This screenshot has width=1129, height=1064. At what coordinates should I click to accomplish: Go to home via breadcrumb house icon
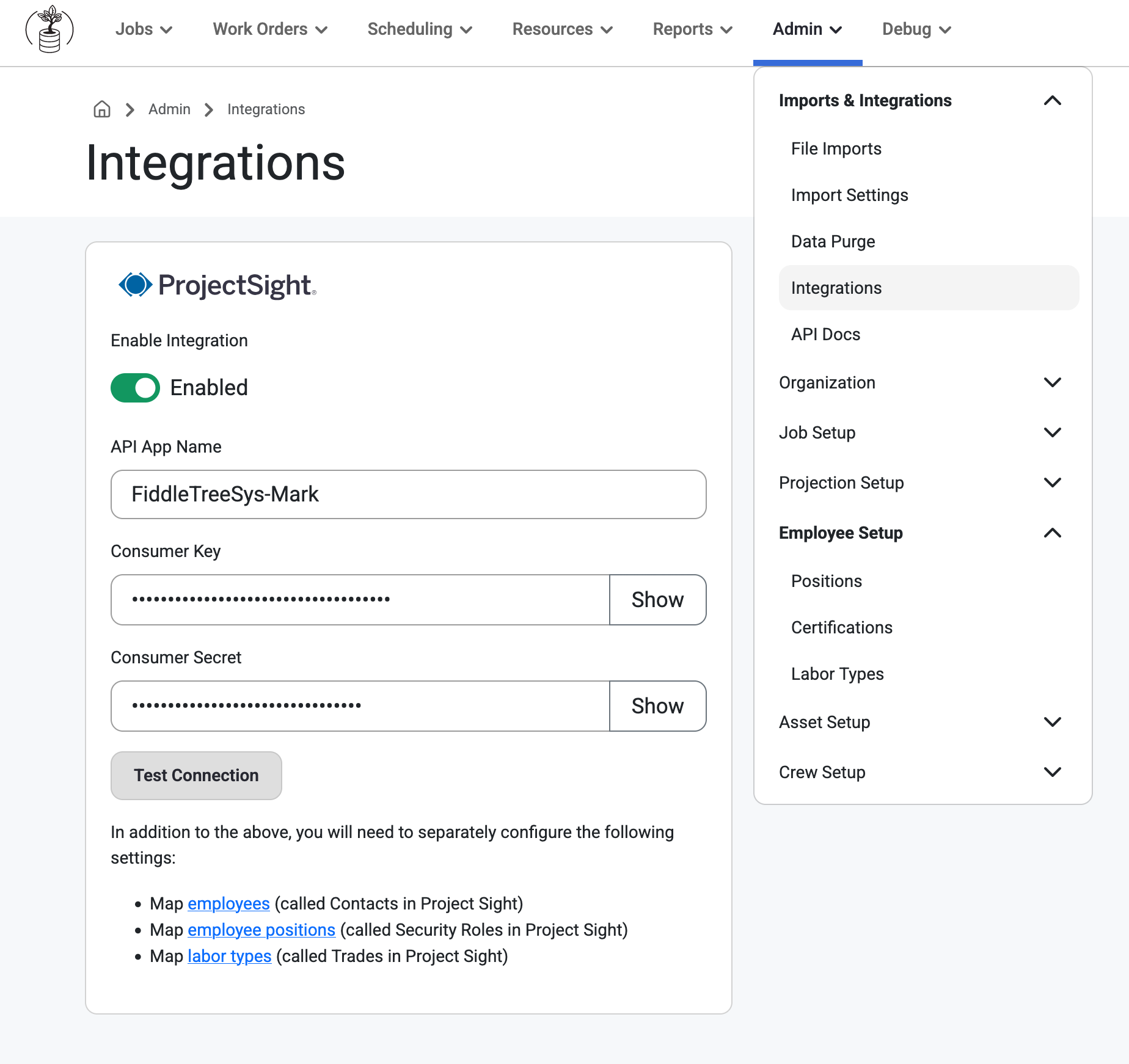coord(102,109)
